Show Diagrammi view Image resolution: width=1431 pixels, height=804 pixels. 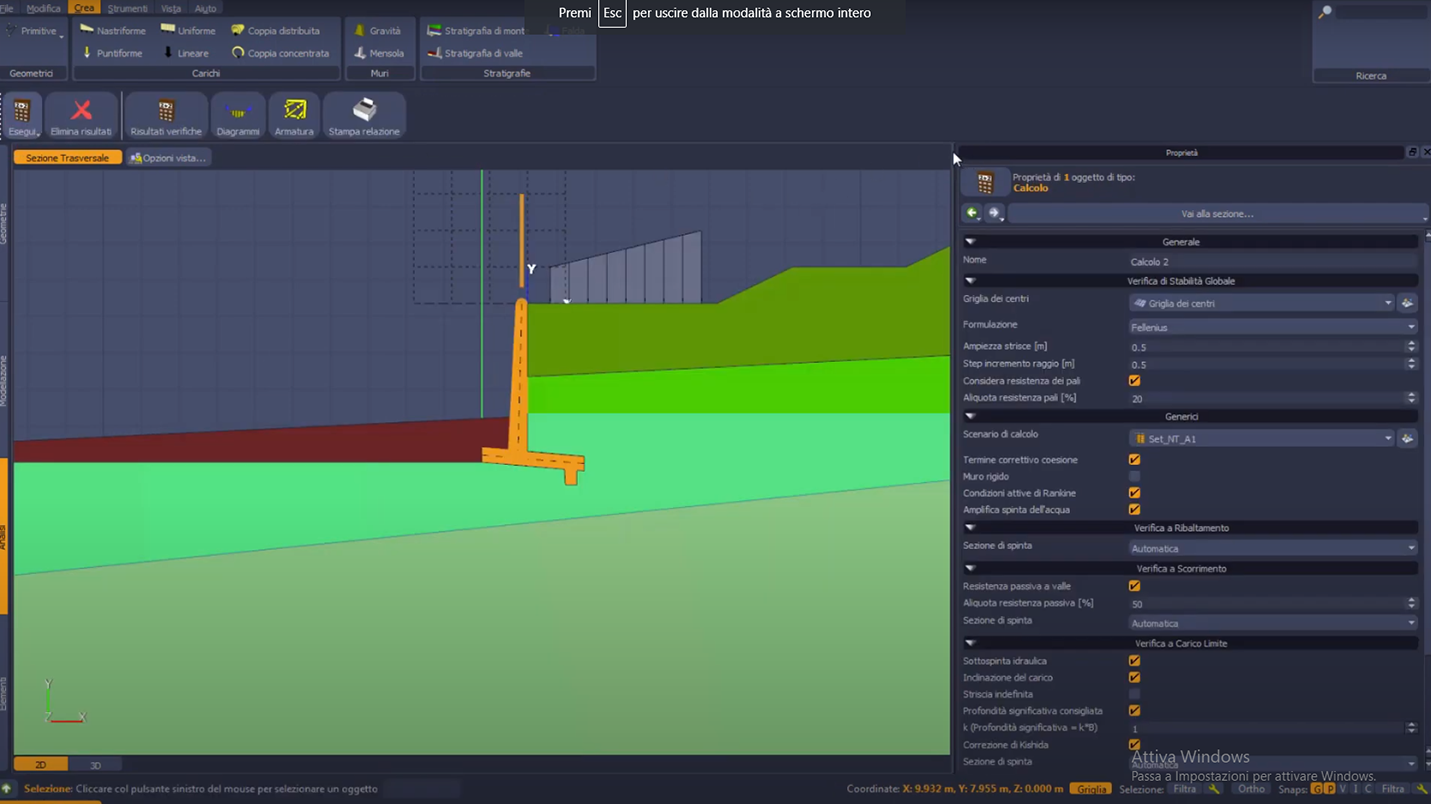(238, 116)
